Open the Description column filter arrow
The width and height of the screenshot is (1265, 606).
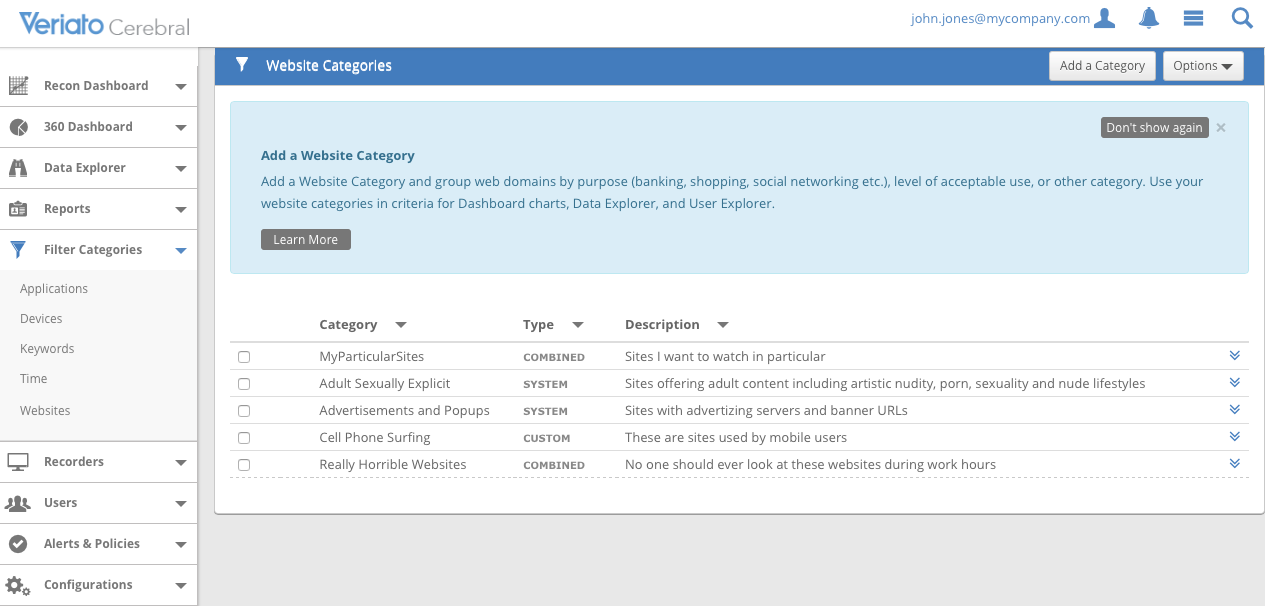click(723, 325)
